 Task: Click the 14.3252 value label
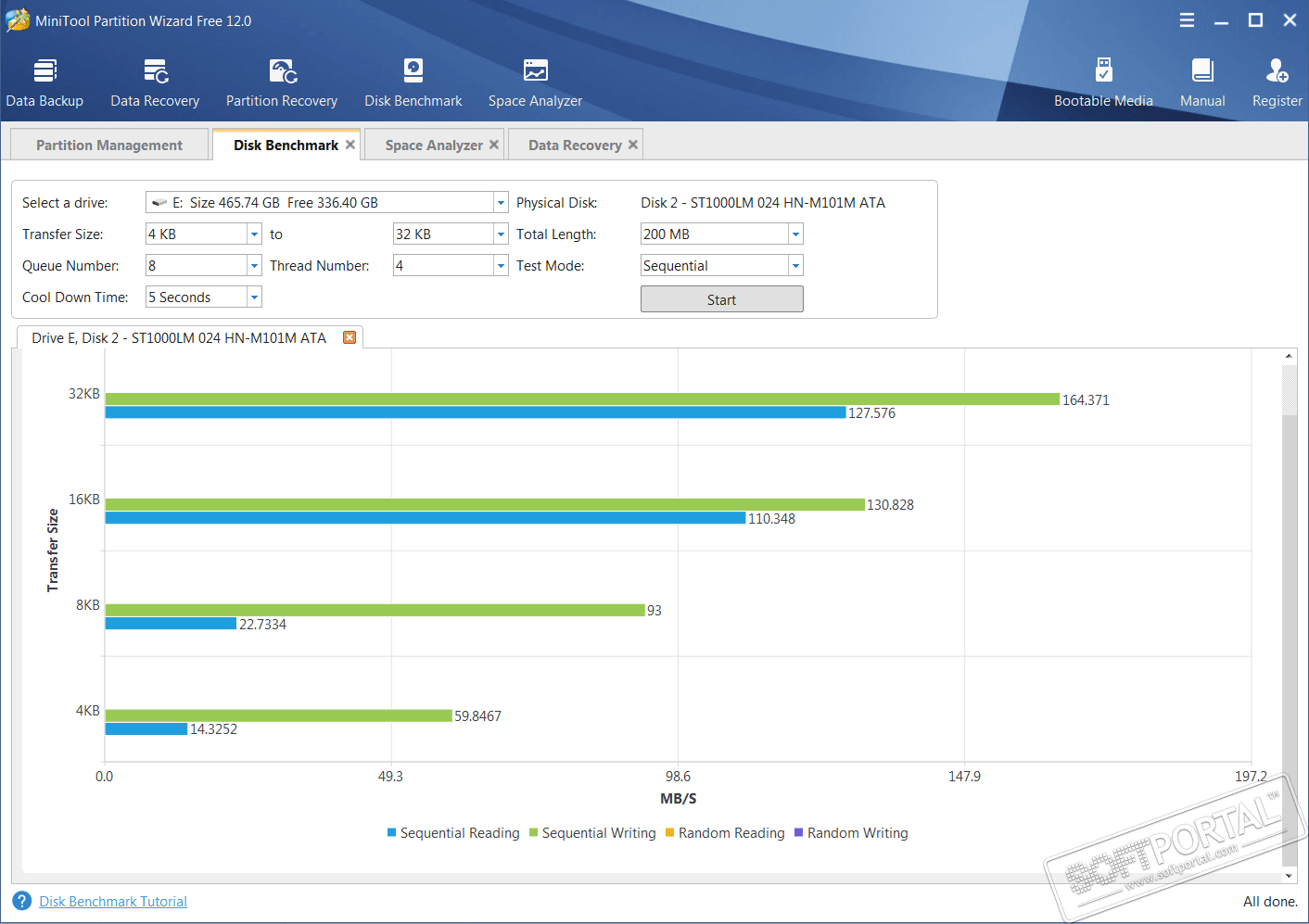click(213, 729)
